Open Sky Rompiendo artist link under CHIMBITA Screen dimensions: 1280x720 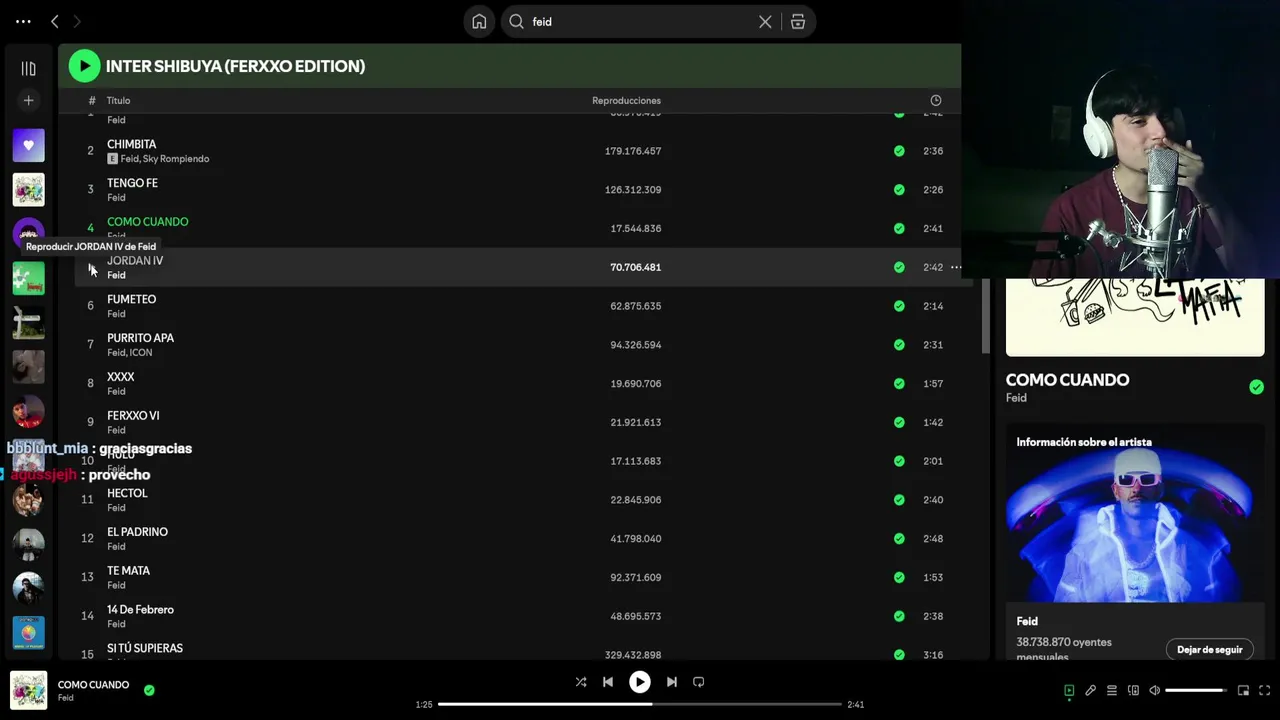(x=176, y=159)
